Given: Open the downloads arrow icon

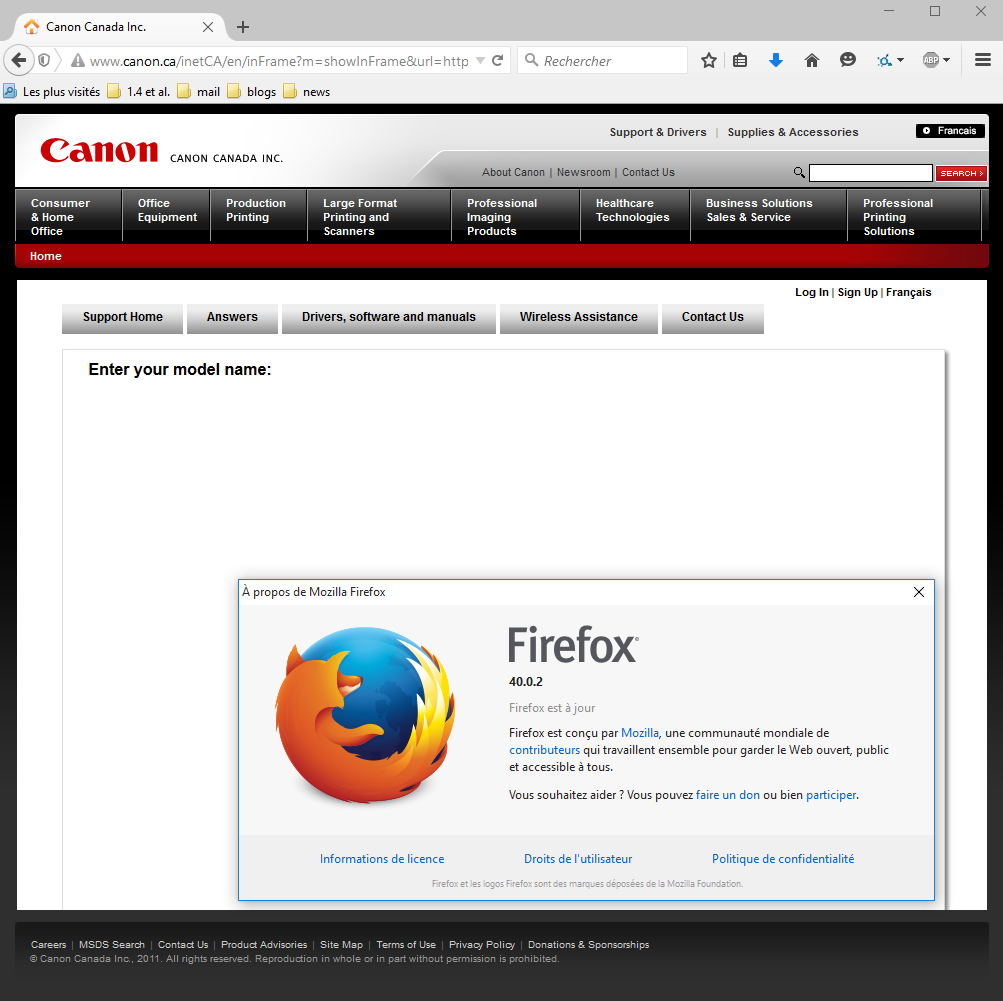Looking at the screenshot, I should (776, 61).
